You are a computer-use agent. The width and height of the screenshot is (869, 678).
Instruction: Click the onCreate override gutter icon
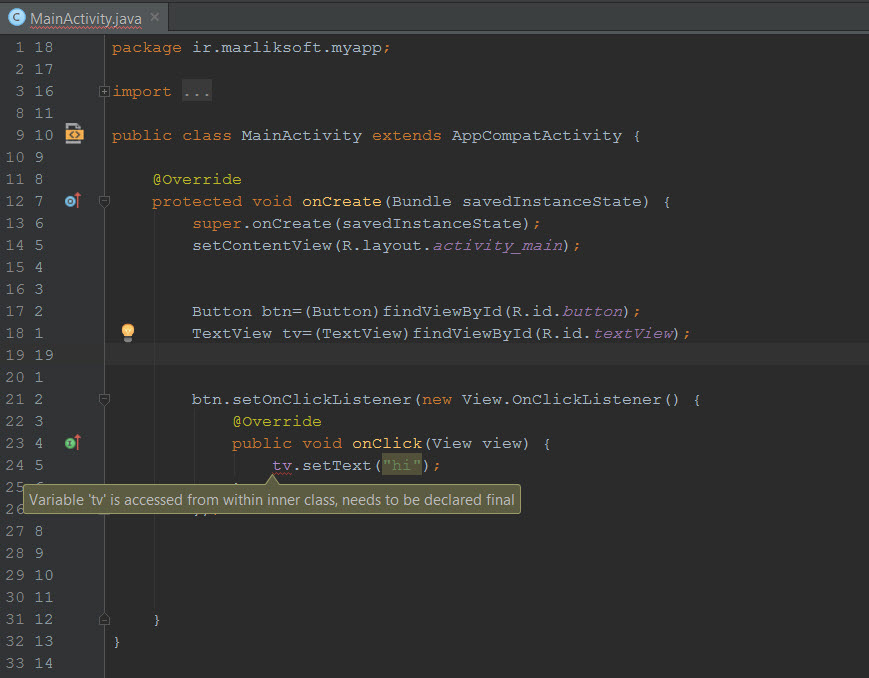pos(73,201)
